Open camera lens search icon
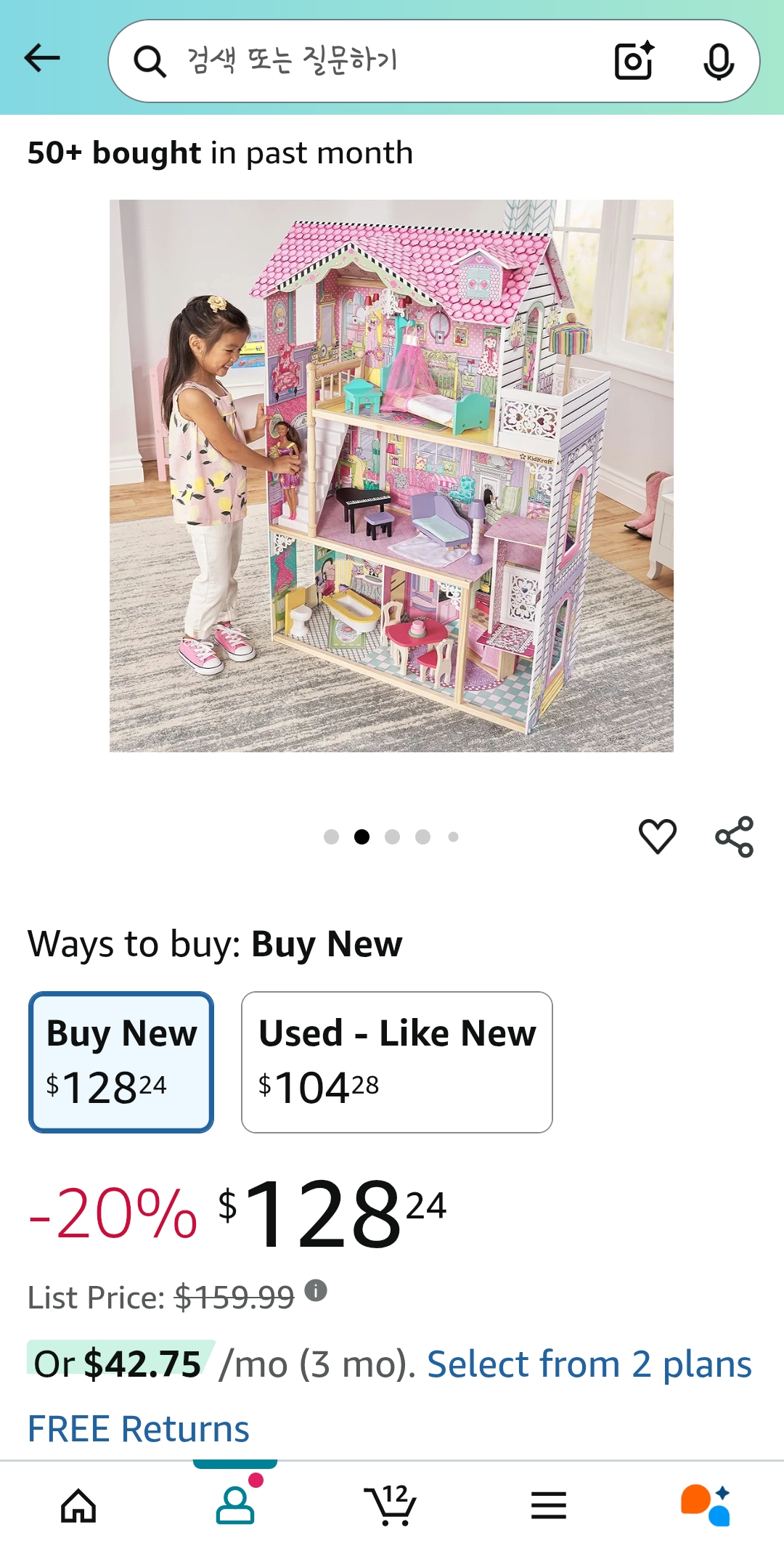 [x=634, y=61]
